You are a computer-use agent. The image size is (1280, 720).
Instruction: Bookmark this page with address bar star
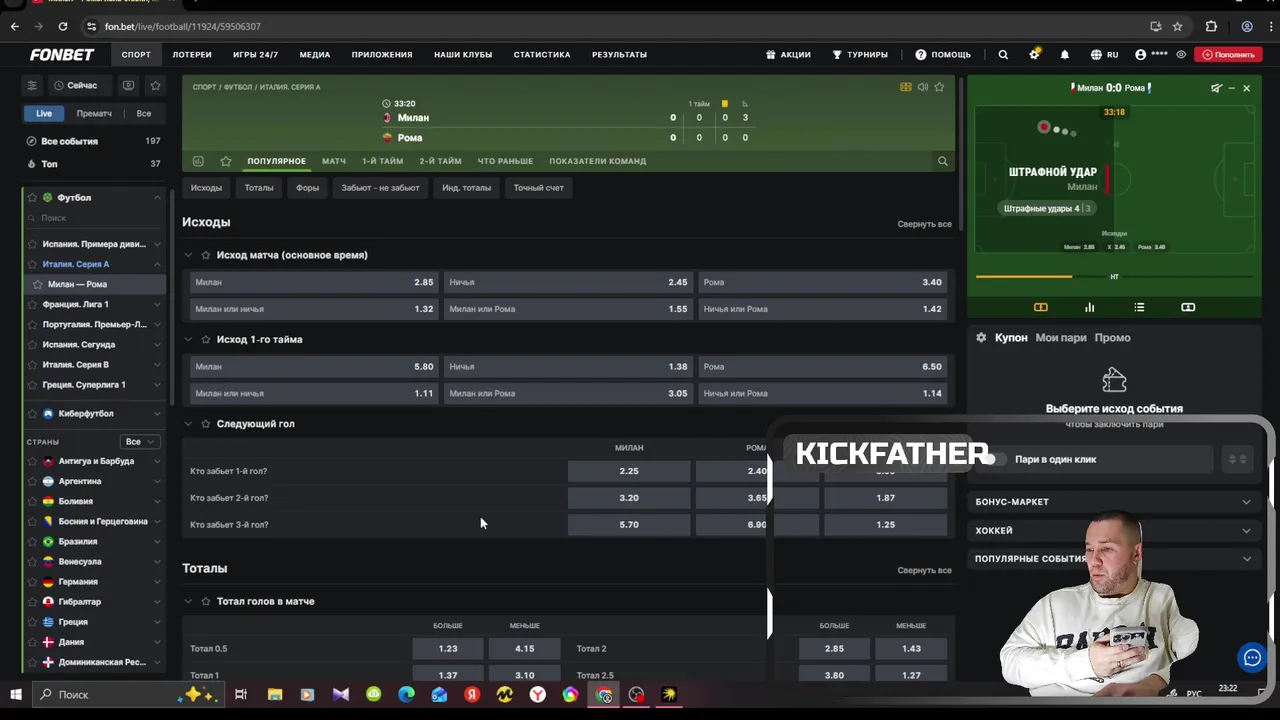pos(1177,26)
